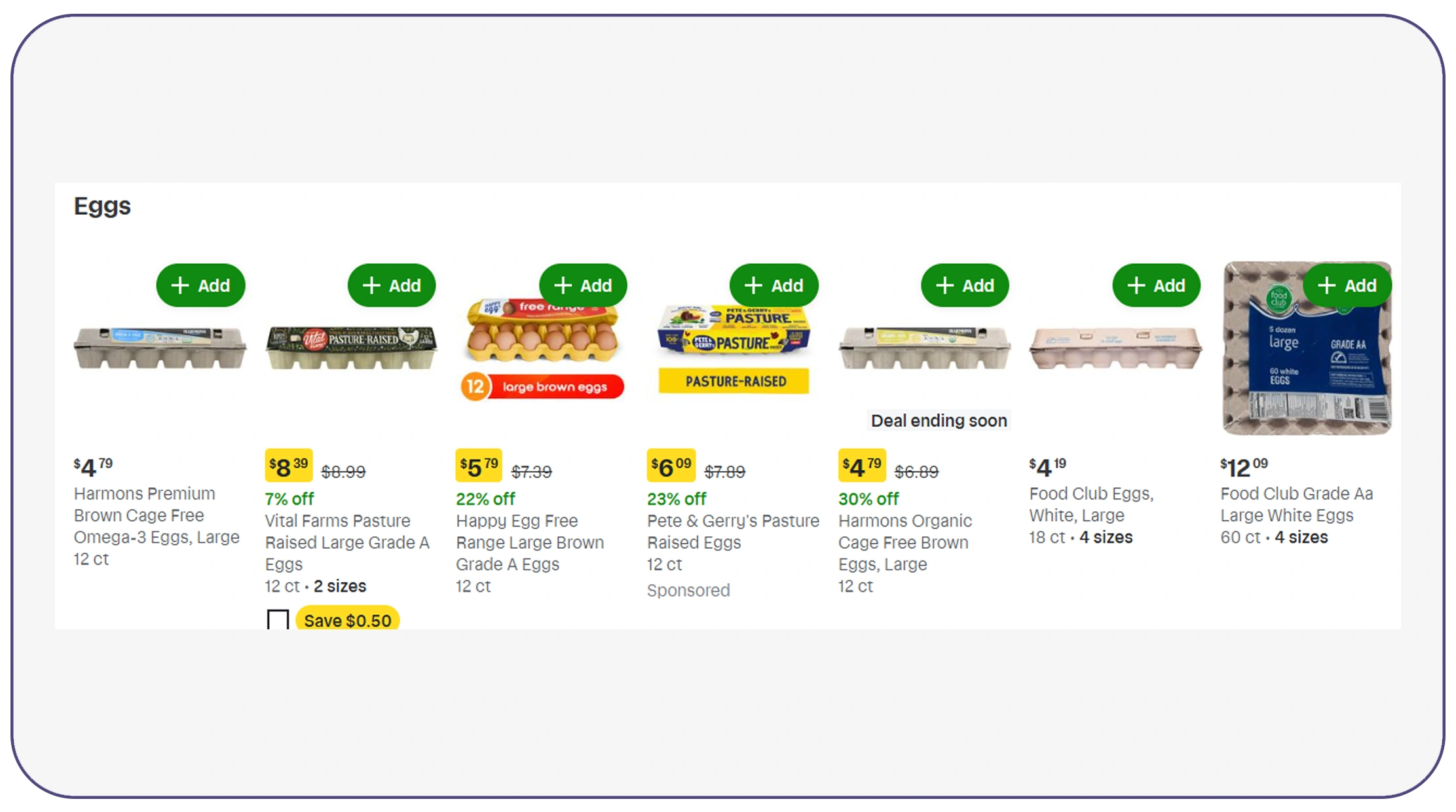Open Happy Egg Free Range product title
The image size is (1456, 812).
pyautogui.click(x=529, y=542)
